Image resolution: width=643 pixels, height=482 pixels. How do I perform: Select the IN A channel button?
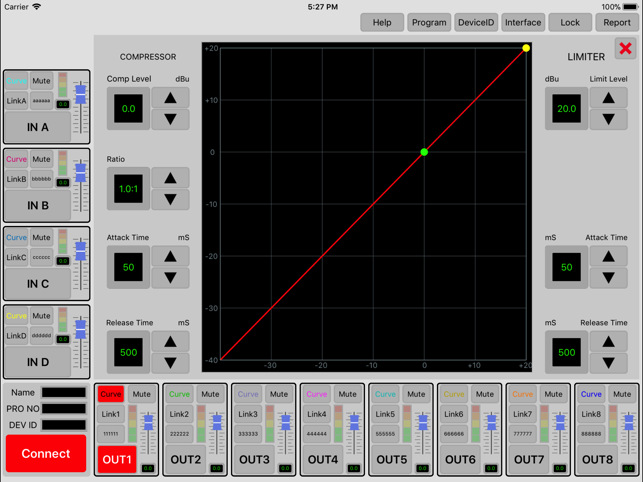pos(38,127)
